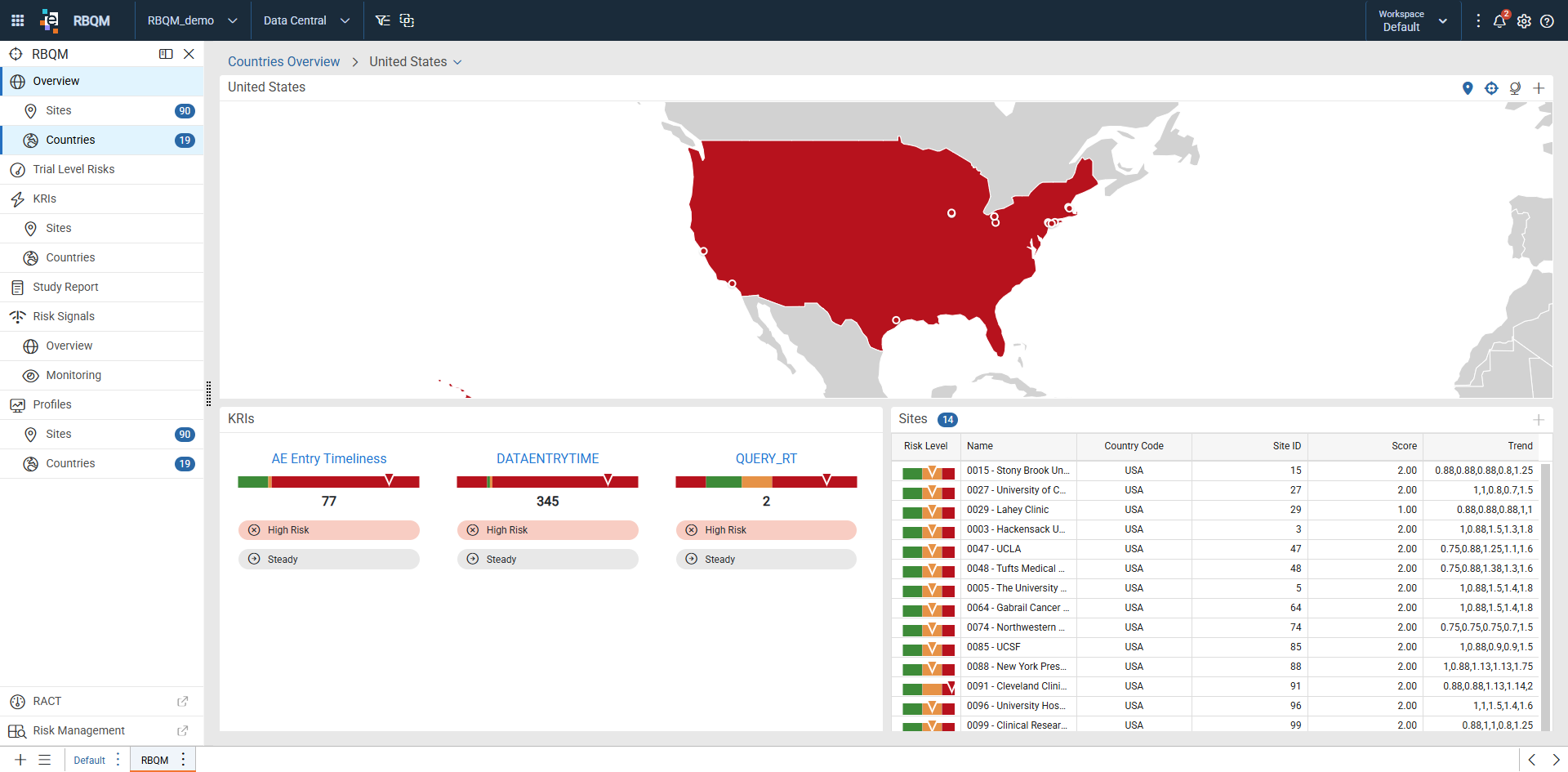Open Risk Management external link icon
Viewport: 1568px width, 772px height.
tap(183, 731)
